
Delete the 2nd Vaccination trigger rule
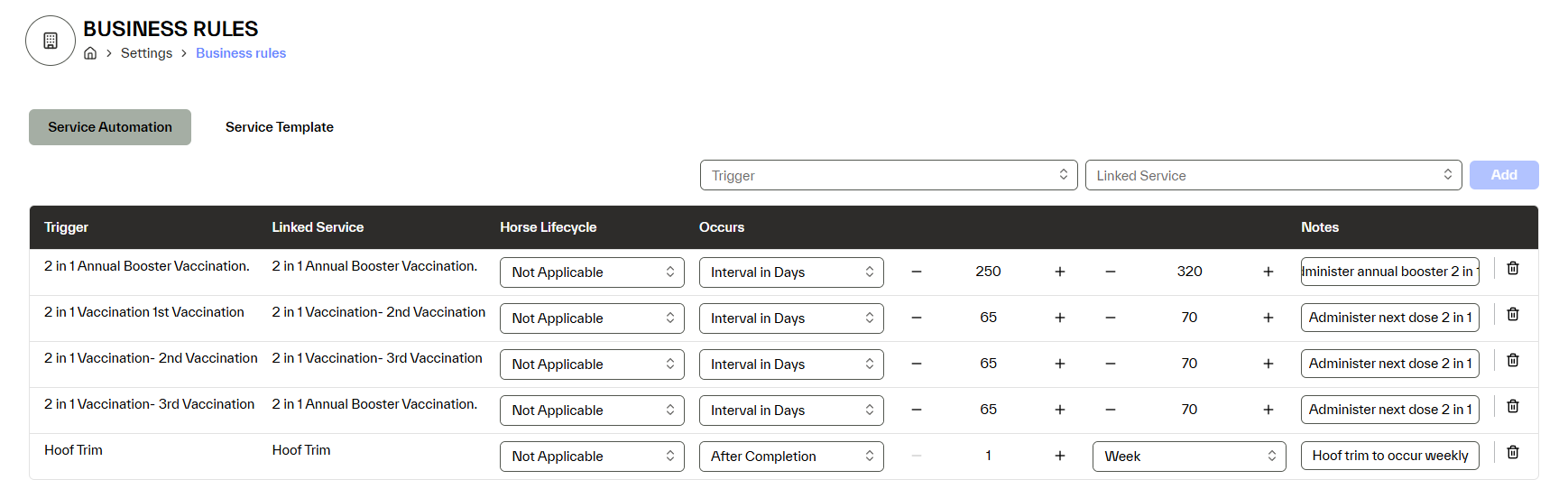[x=1513, y=361]
